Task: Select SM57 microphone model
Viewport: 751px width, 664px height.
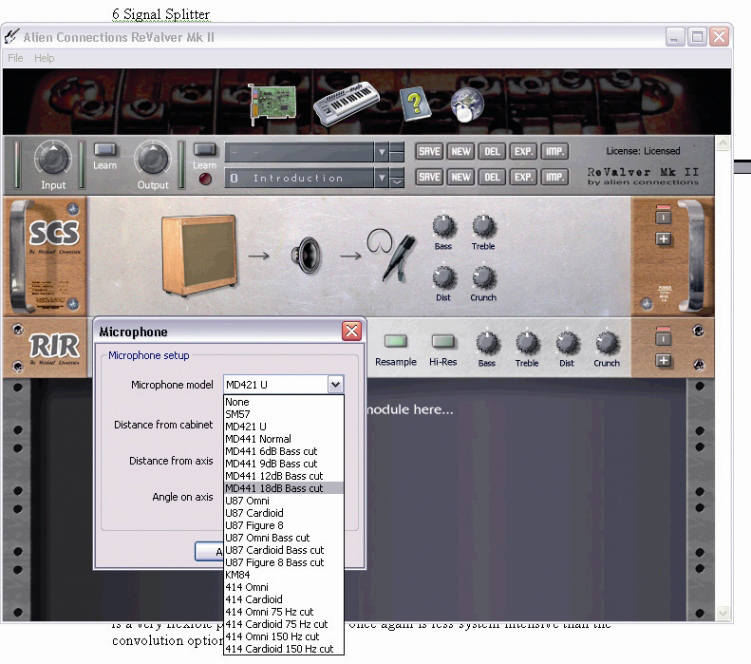Action: point(284,414)
